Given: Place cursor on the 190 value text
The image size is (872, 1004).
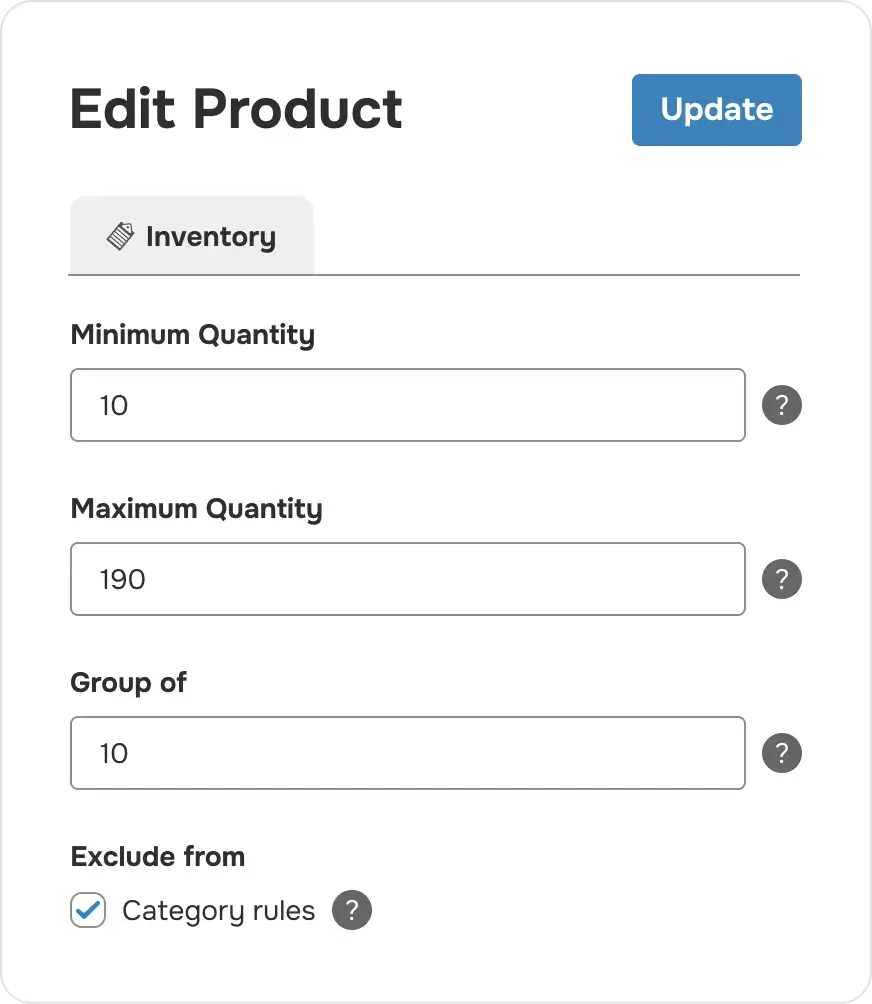Looking at the screenshot, I should pos(122,580).
